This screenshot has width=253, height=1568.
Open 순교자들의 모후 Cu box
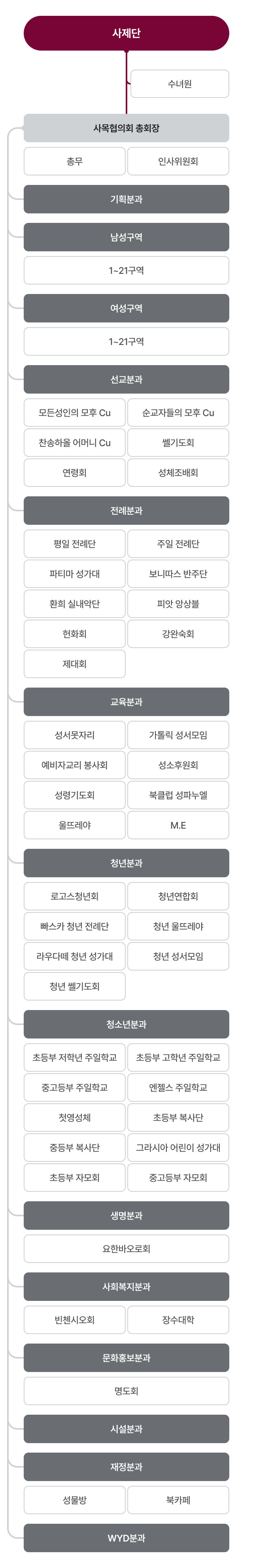click(178, 413)
